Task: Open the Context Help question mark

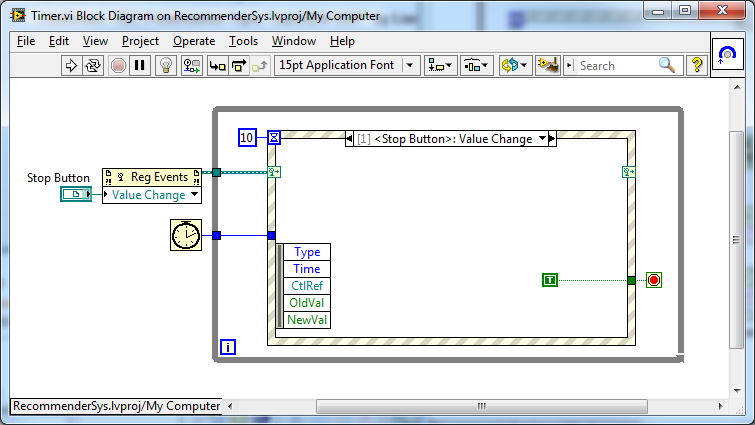Action: coord(697,65)
